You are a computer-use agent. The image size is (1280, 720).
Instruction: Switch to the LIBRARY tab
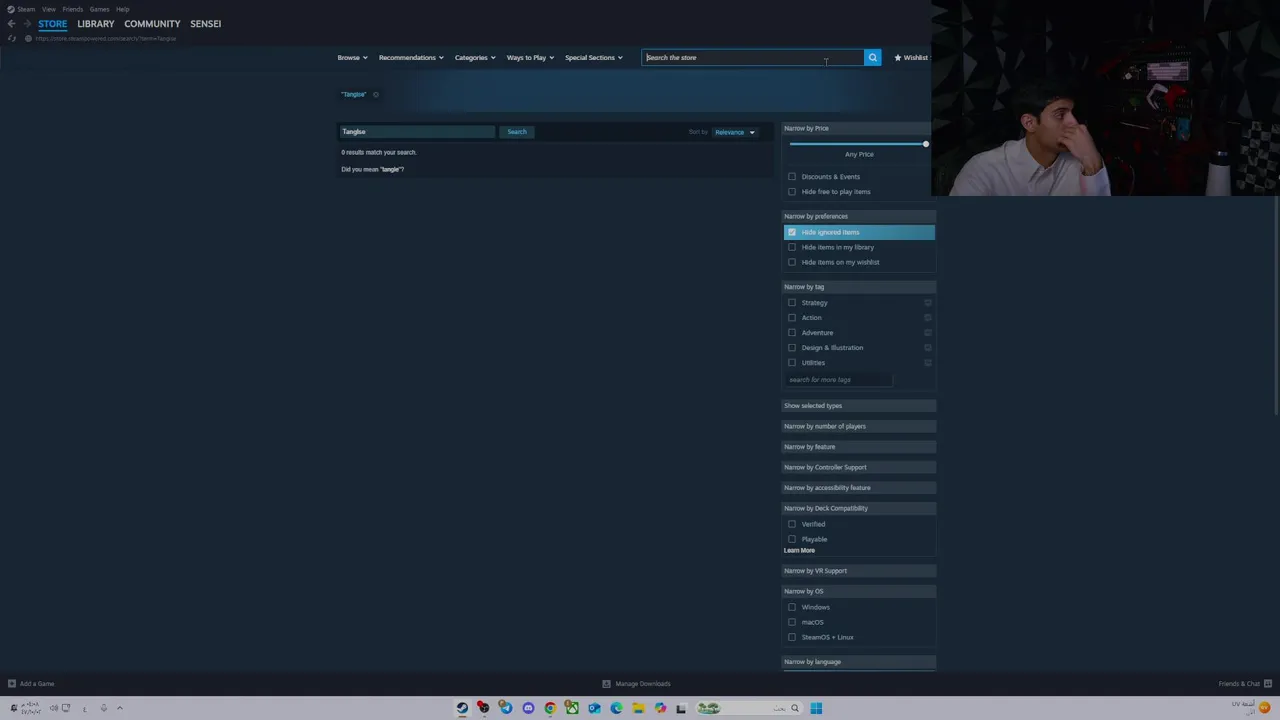(96, 23)
